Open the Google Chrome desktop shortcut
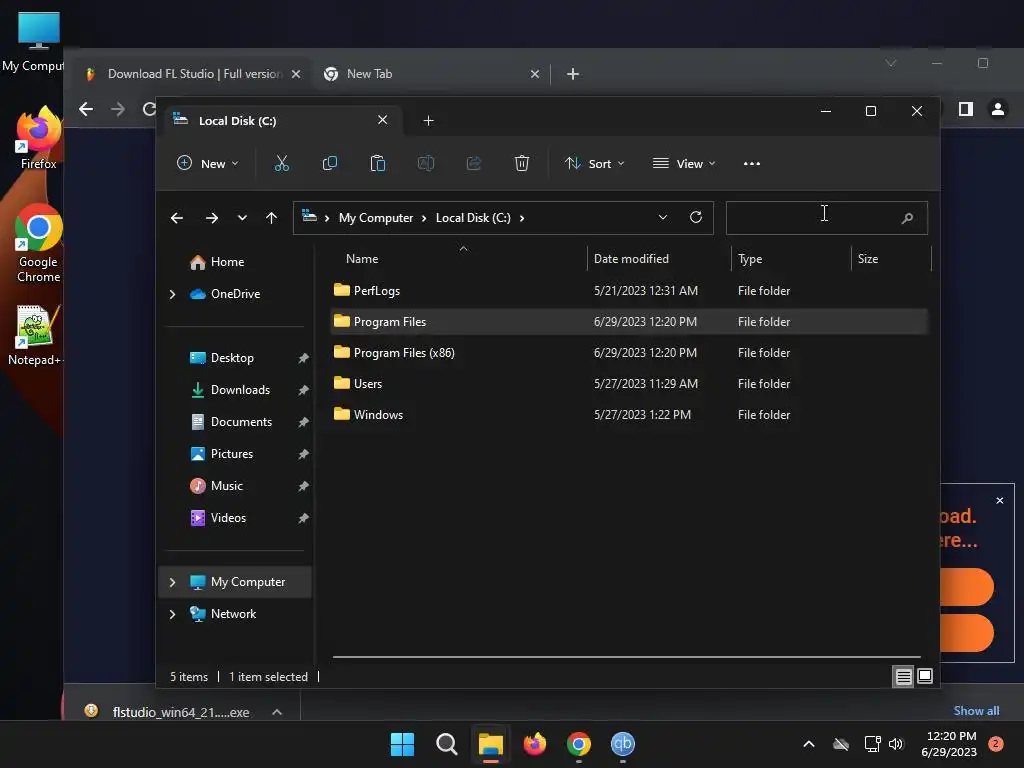This screenshot has width=1024, height=768. click(x=39, y=243)
